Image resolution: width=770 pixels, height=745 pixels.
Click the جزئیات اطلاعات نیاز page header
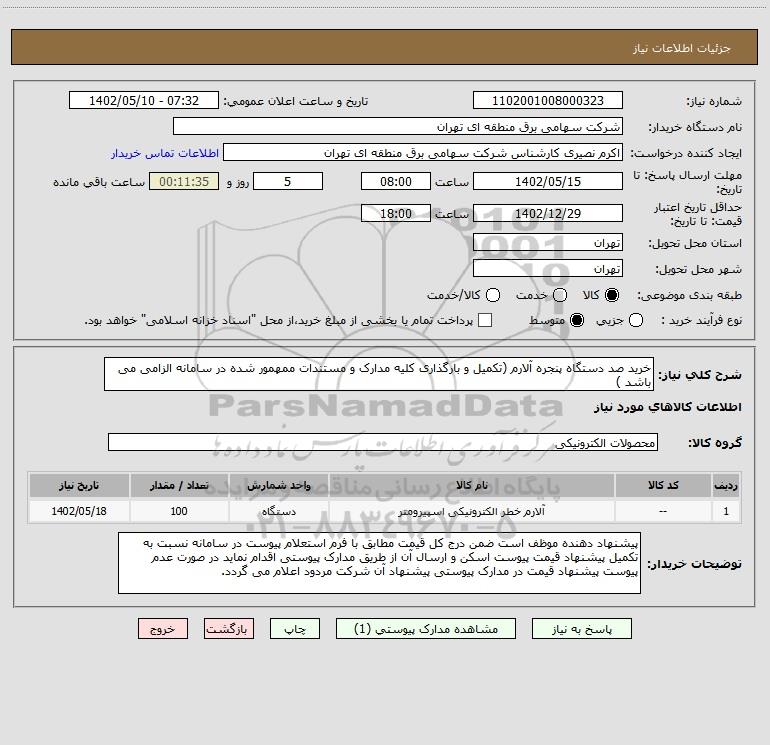click(x=682, y=48)
